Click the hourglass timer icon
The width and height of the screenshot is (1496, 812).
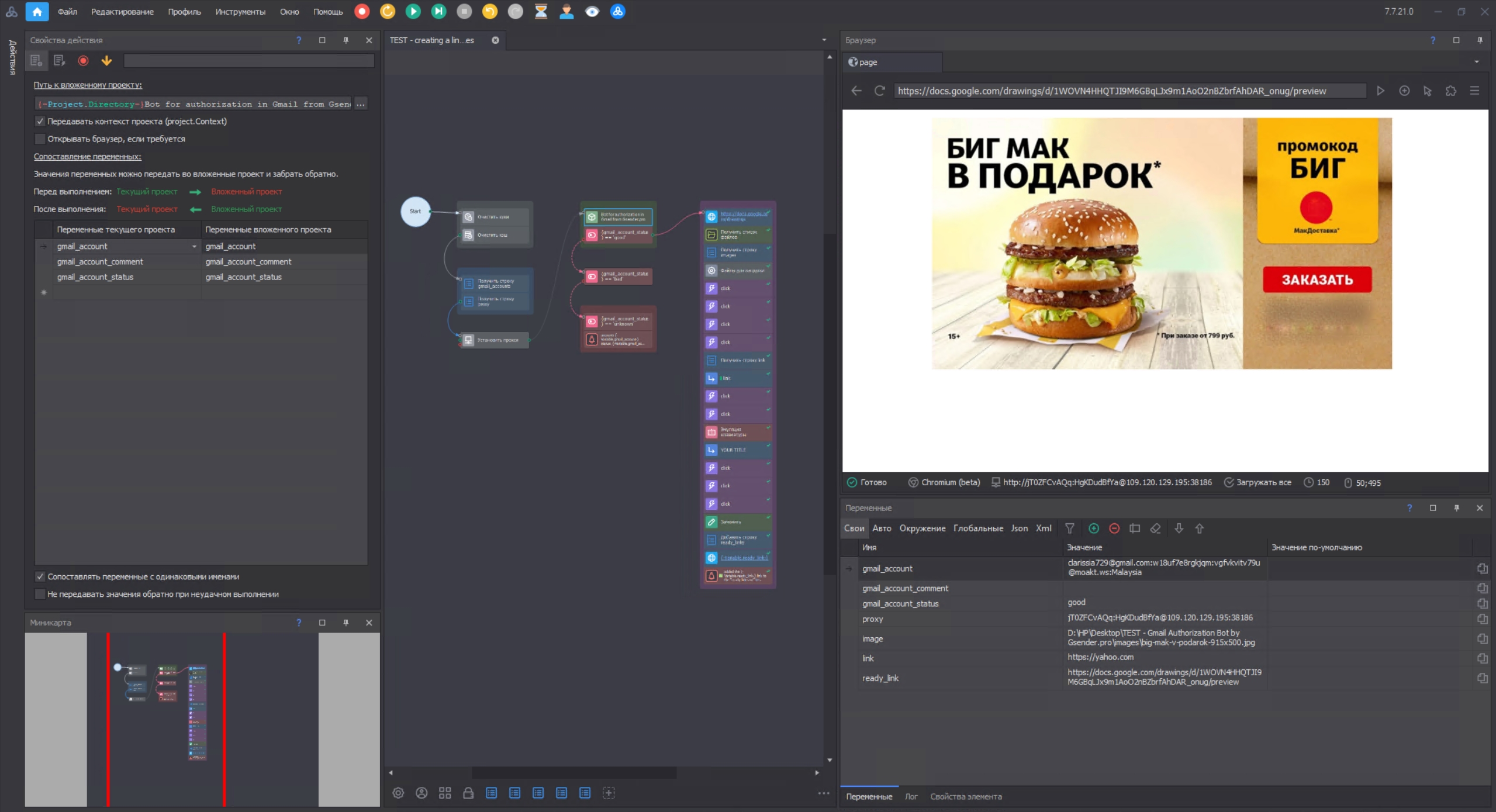541,12
